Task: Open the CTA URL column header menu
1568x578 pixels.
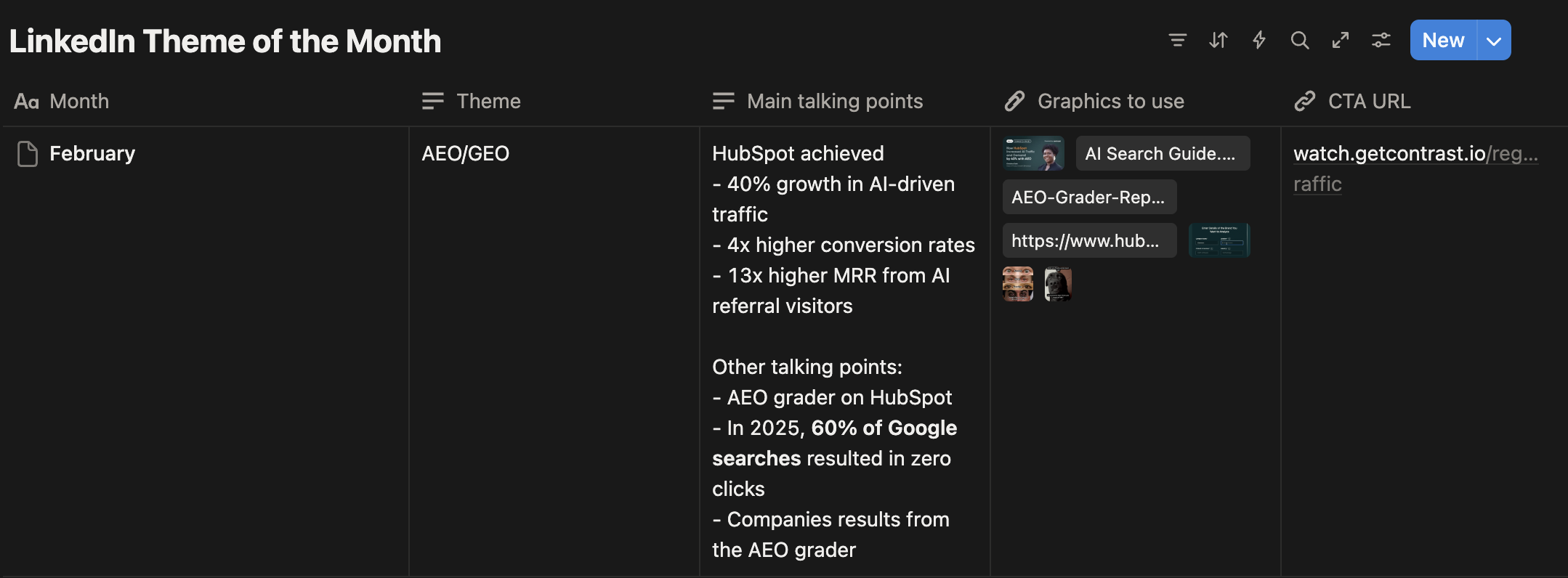Action: tap(1369, 101)
